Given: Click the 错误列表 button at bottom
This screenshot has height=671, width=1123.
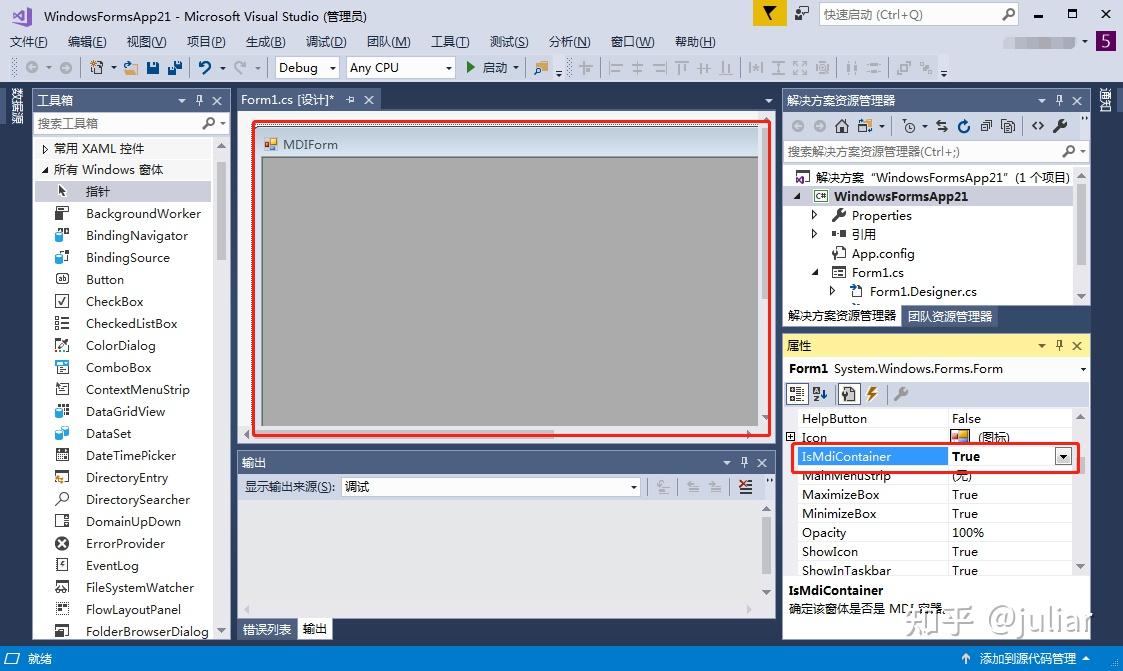Looking at the screenshot, I should pyautogui.click(x=267, y=629).
